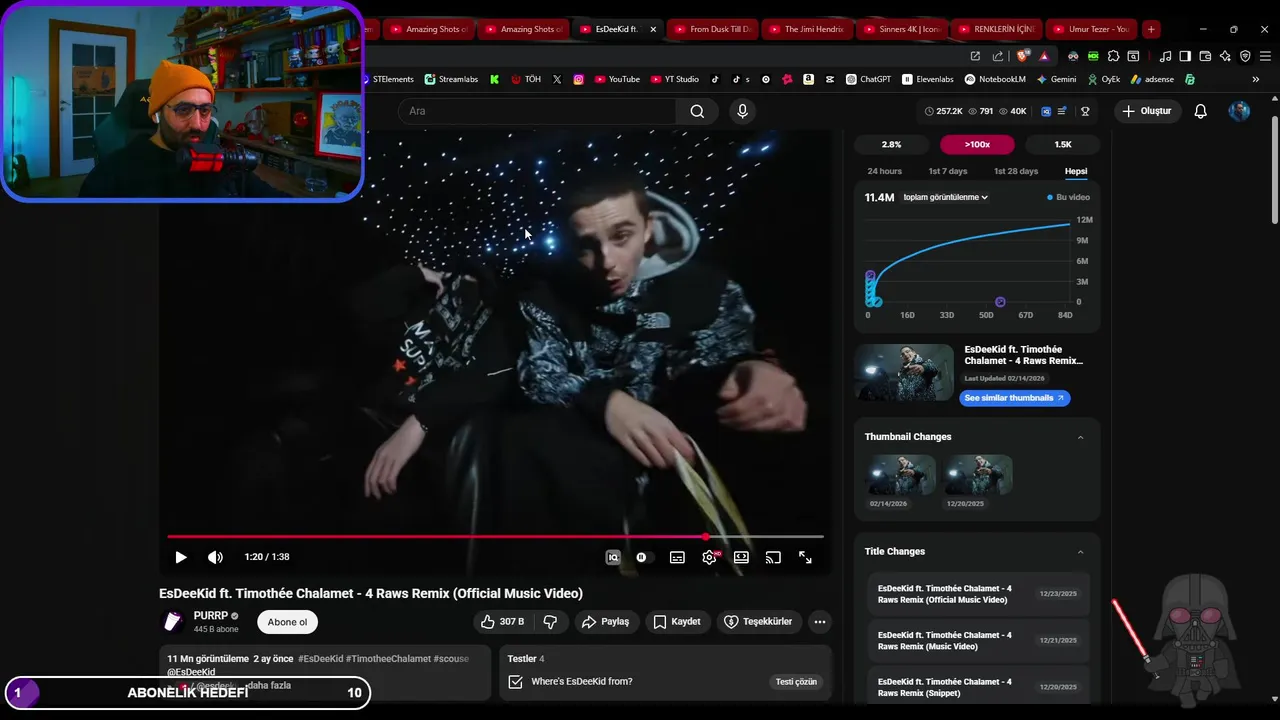Screen dimensions: 1280x720
Task: Check the Where's EsDeeKid from? checkbox
Action: point(515,682)
